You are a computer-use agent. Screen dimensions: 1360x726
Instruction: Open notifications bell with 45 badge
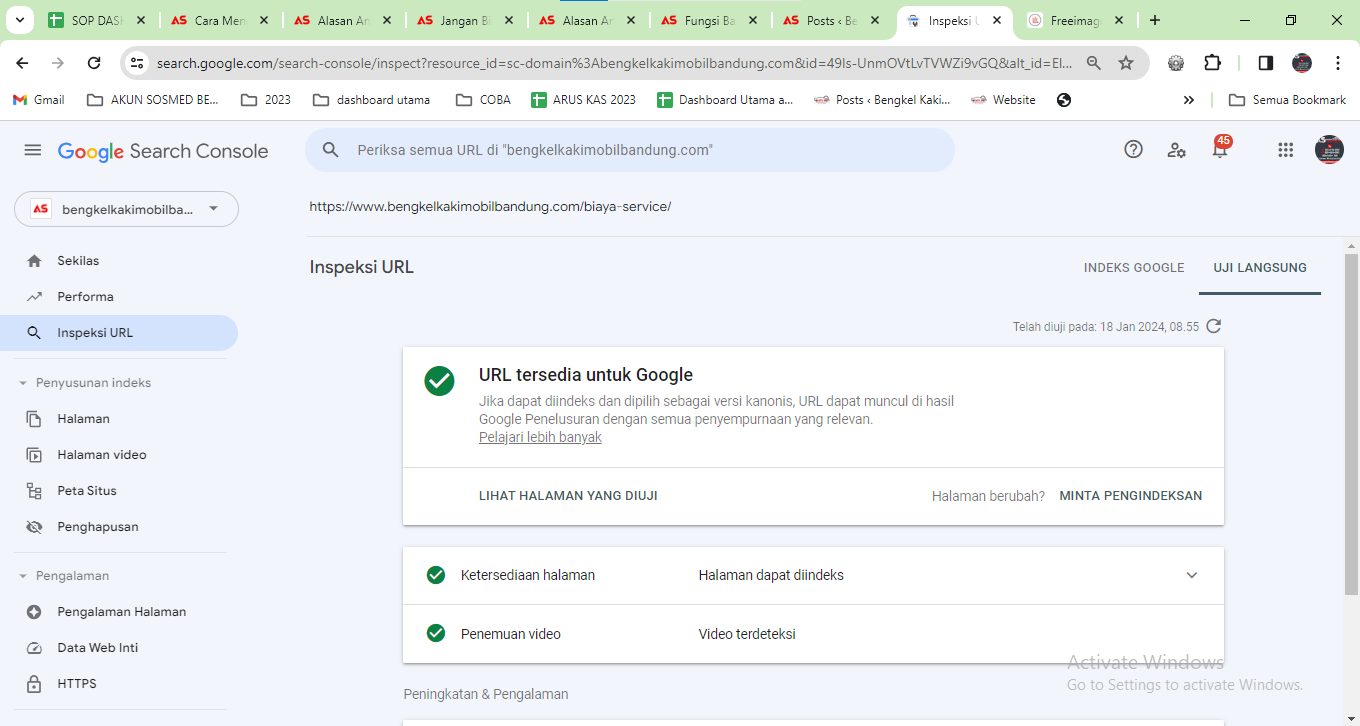[1220, 148]
